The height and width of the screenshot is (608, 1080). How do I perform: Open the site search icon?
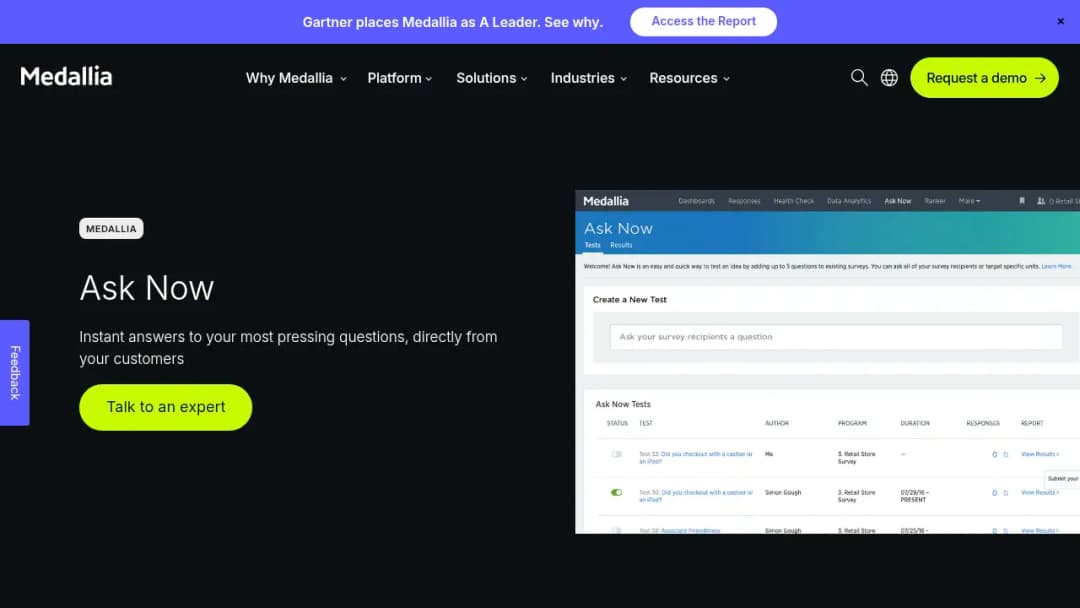(x=858, y=78)
